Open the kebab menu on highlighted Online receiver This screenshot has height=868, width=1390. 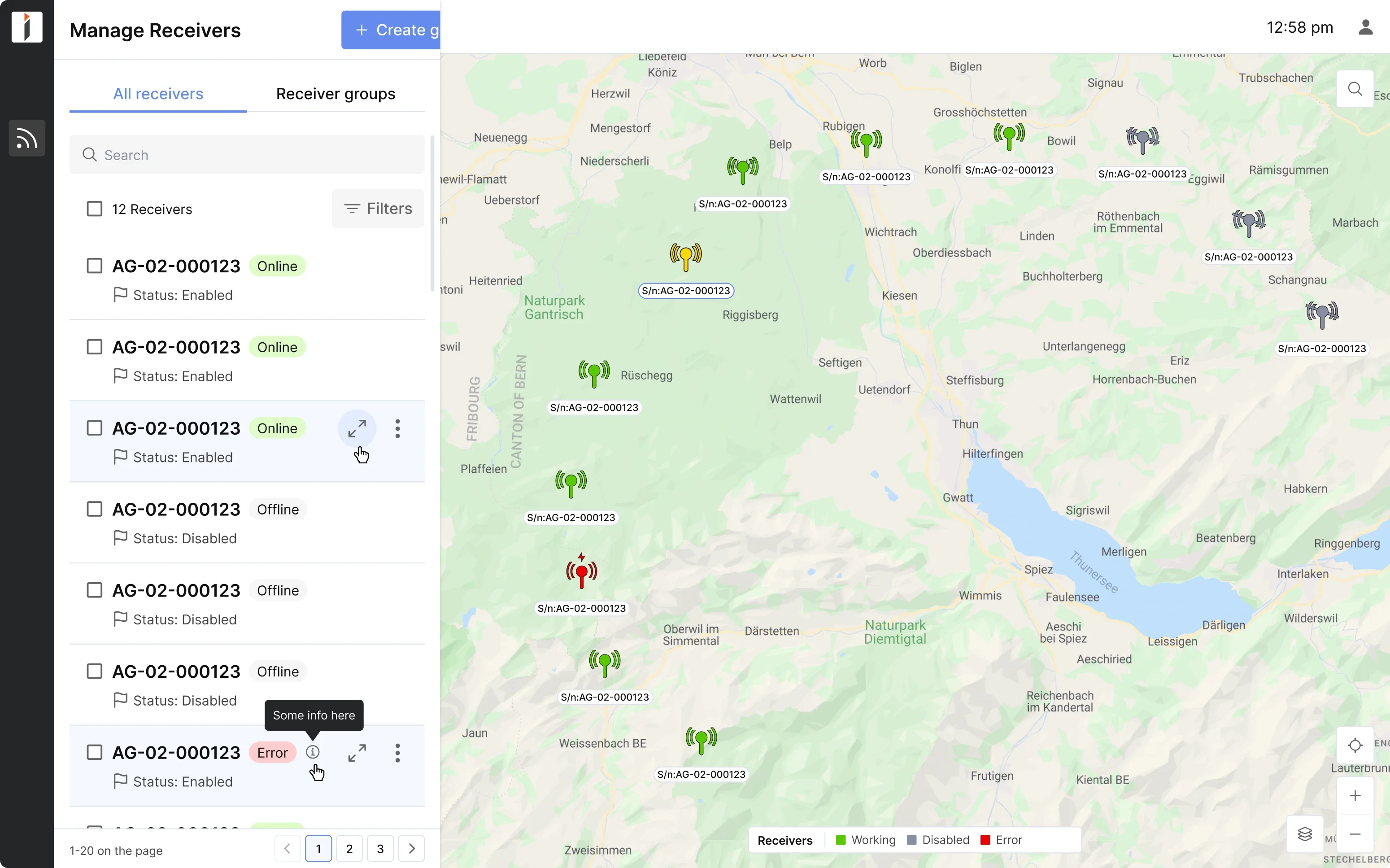(x=397, y=428)
